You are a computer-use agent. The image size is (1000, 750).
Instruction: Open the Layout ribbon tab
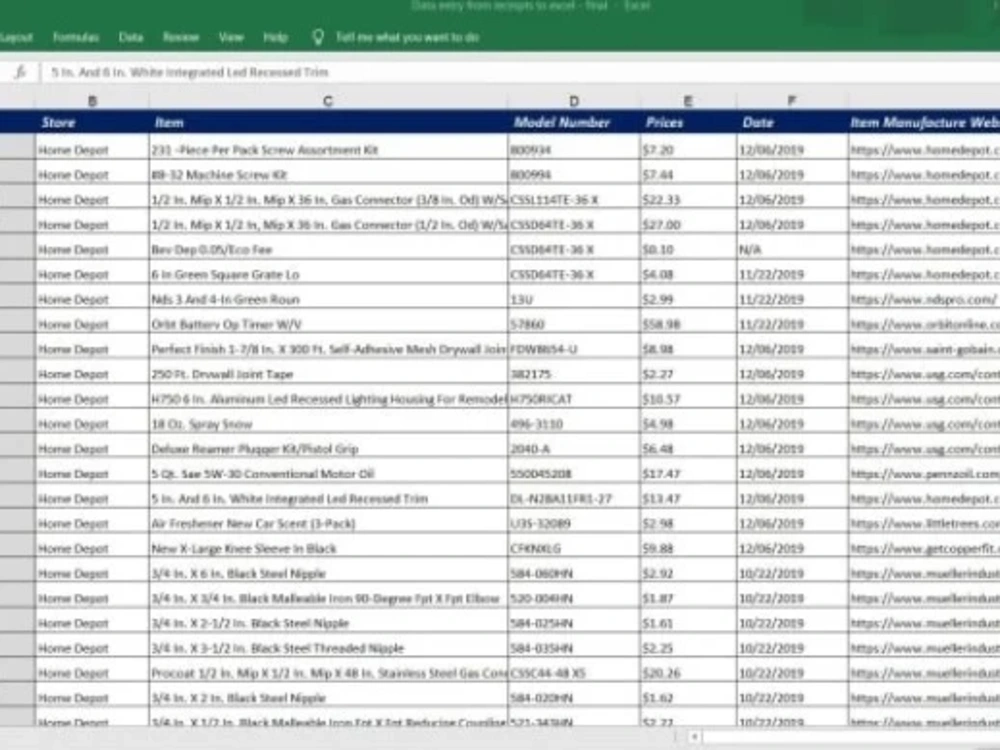click(16, 38)
